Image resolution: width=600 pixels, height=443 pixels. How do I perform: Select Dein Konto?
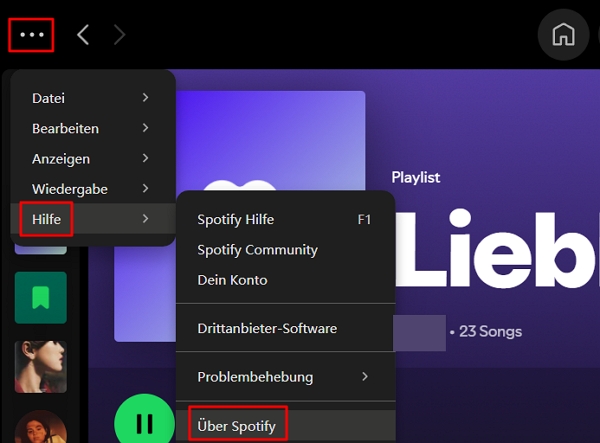point(285,280)
